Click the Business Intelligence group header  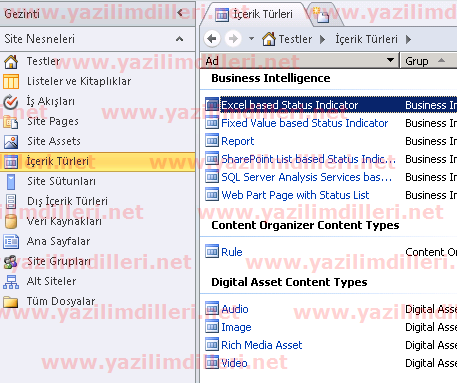pyautogui.click(x=271, y=78)
